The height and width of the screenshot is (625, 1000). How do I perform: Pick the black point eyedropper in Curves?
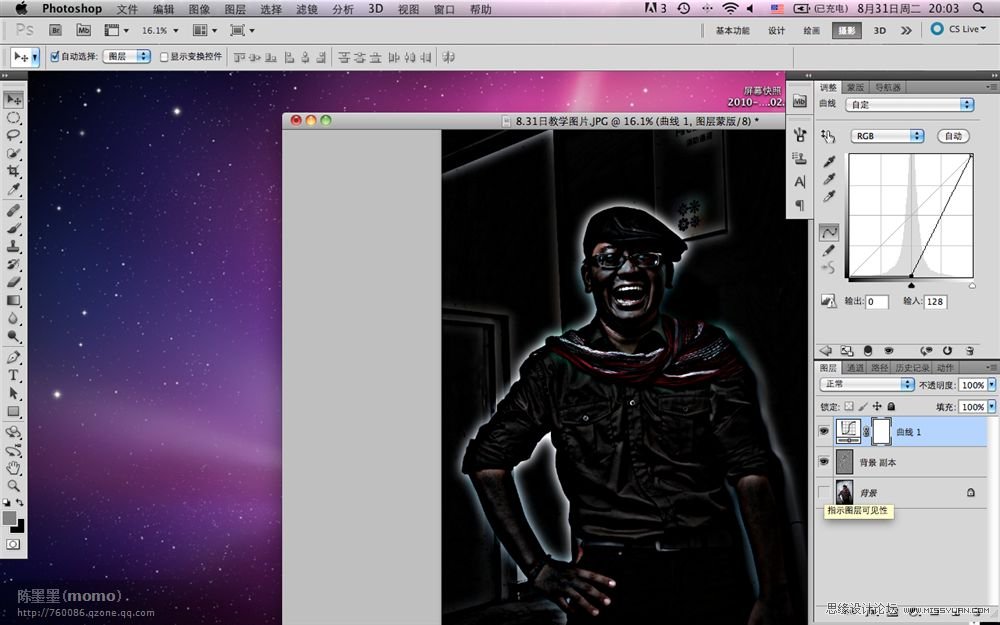[x=829, y=162]
